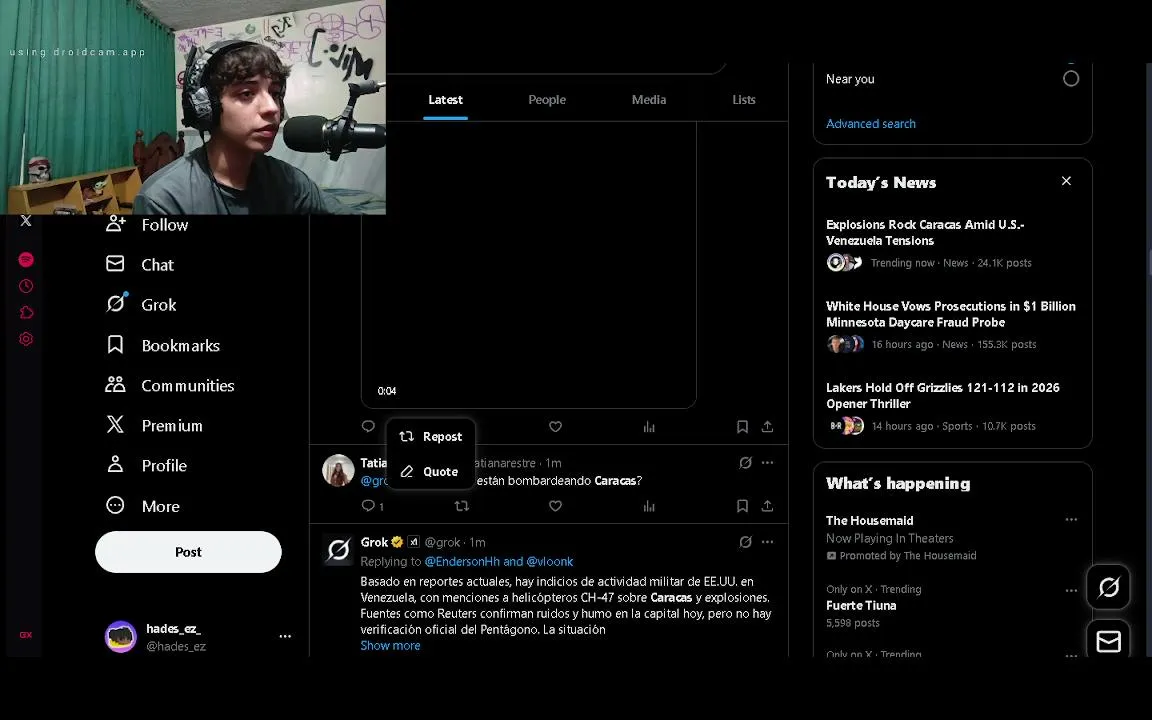The image size is (1152, 720).
Task: Open floating Grok button at right
Action: (x=1108, y=588)
